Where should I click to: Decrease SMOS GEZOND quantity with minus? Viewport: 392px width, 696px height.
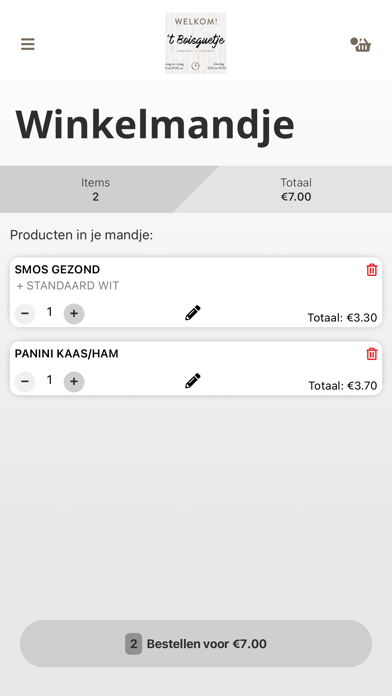(x=25, y=313)
